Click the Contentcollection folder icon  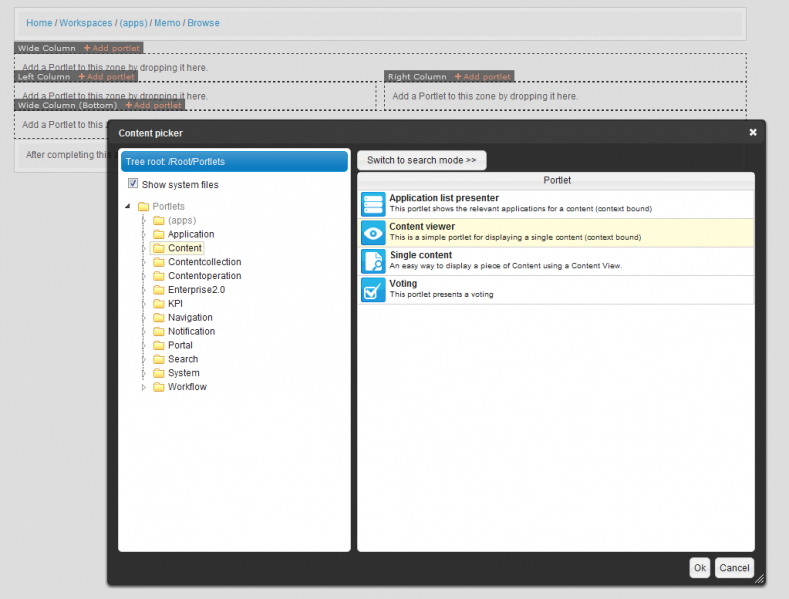pyautogui.click(x=159, y=262)
